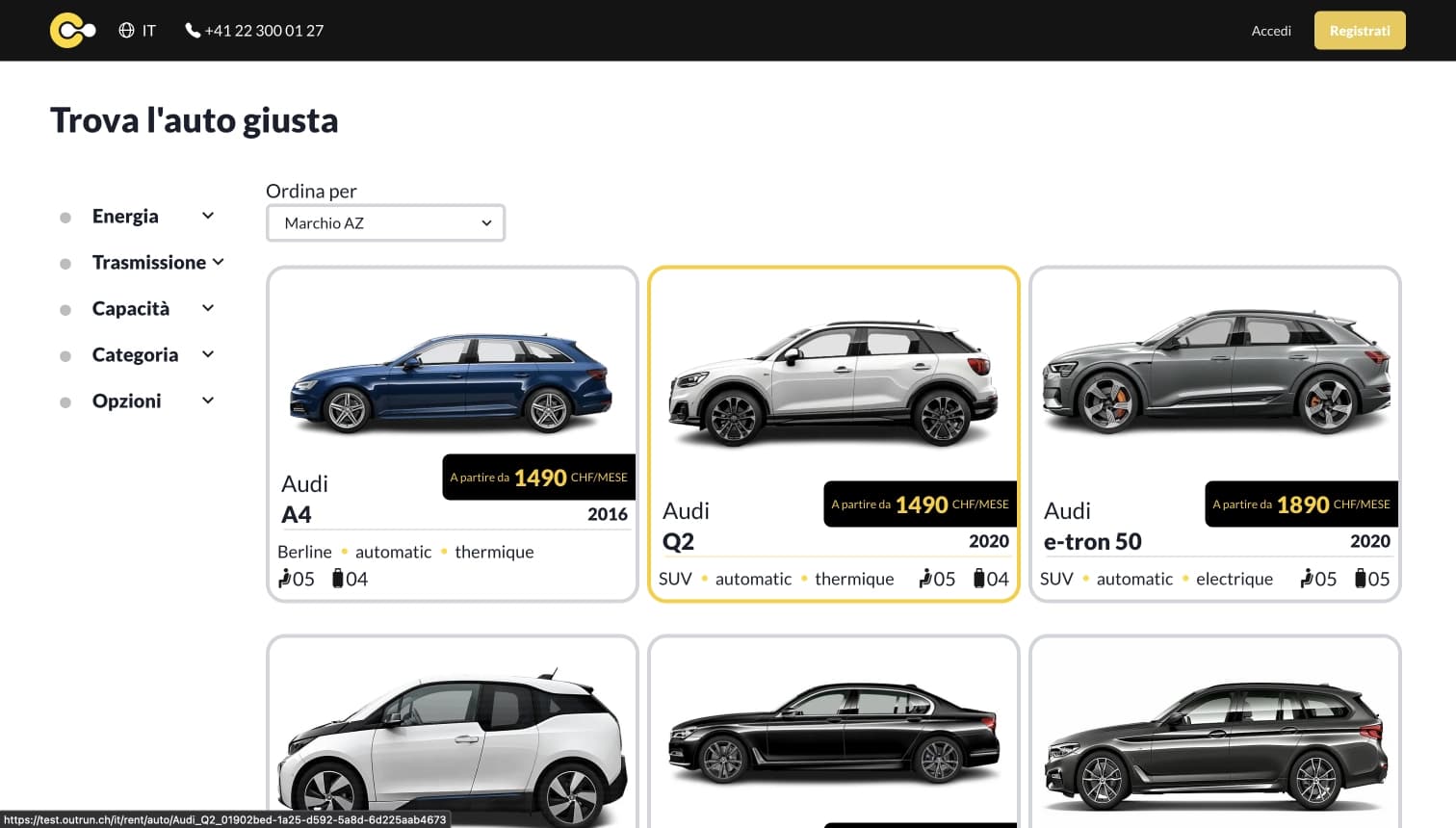Click the grey Audi e-tron 50 image
This screenshot has width=1456, height=828.
pos(1215,373)
